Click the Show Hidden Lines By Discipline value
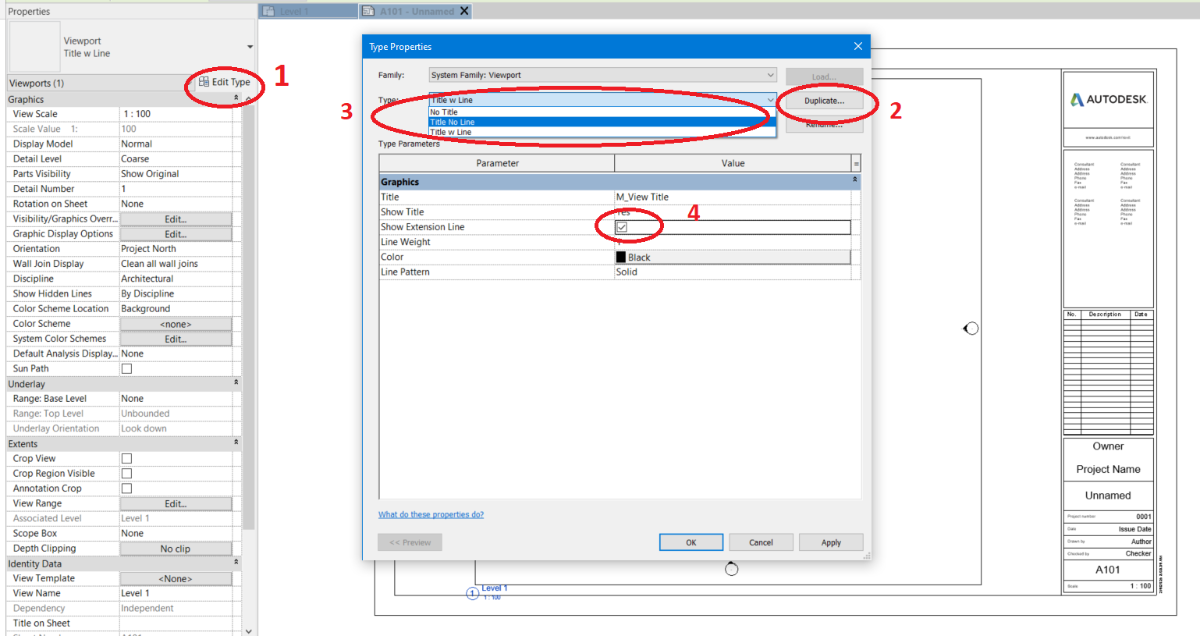This screenshot has width=1200, height=636. [175, 294]
